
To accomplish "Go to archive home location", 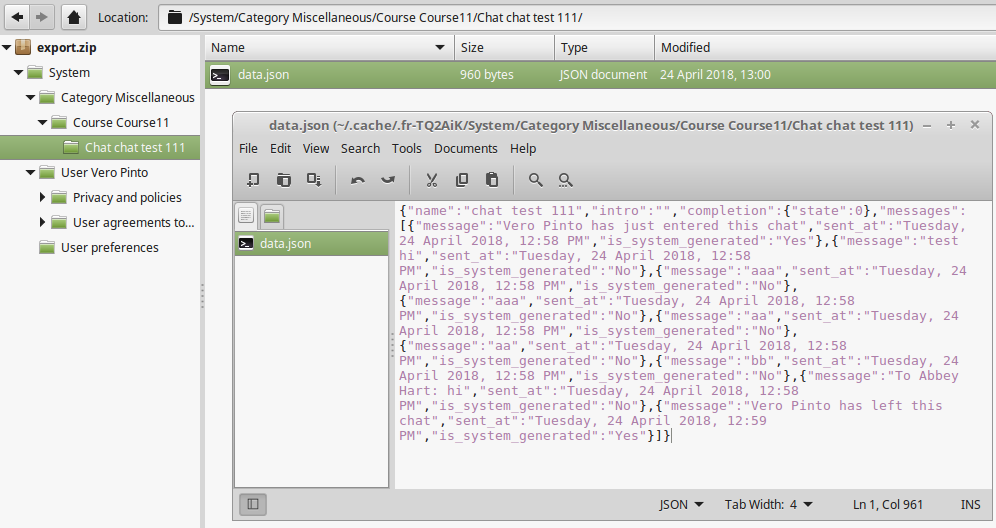I will click(74, 17).
